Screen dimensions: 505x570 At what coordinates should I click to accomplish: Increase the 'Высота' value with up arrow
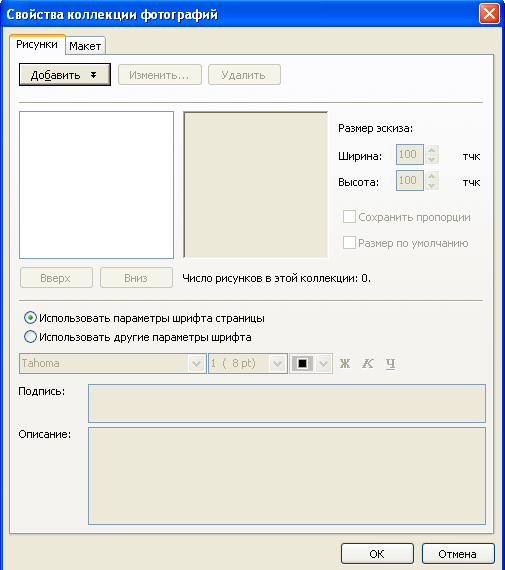point(432,176)
